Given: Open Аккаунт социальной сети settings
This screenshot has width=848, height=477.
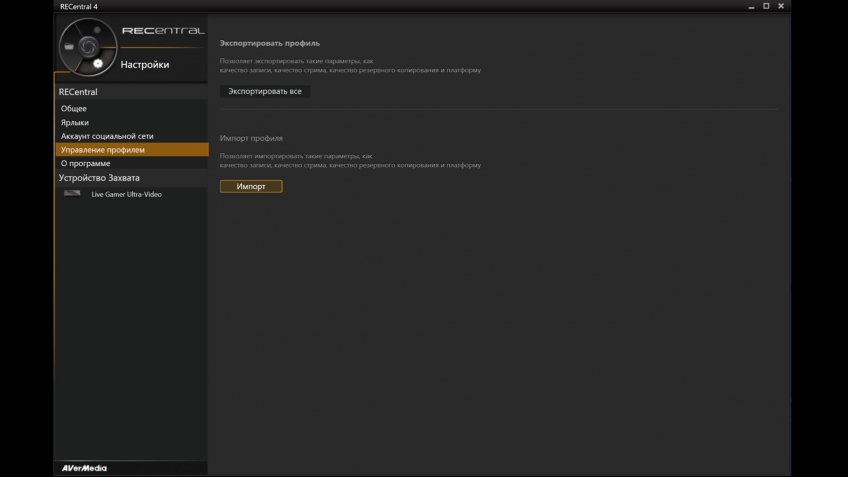Looking at the screenshot, I should pyautogui.click(x=132, y=136).
